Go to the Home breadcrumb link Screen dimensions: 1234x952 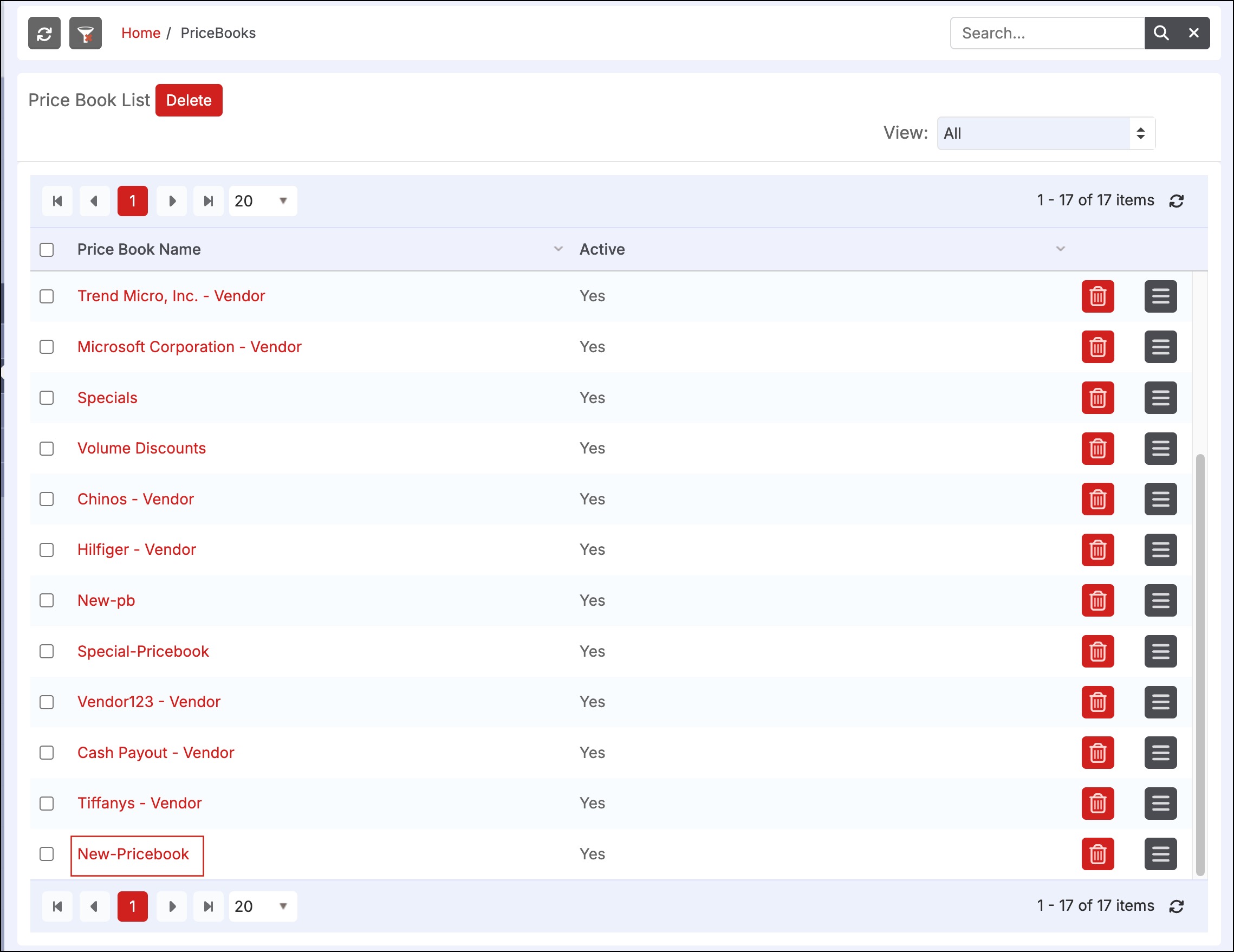click(x=141, y=34)
